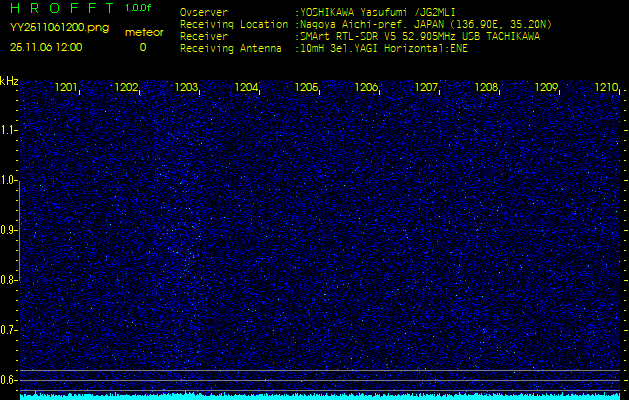Pick the 1207 time marker
Screen dimensions: 629x400
[x=426, y=88]
